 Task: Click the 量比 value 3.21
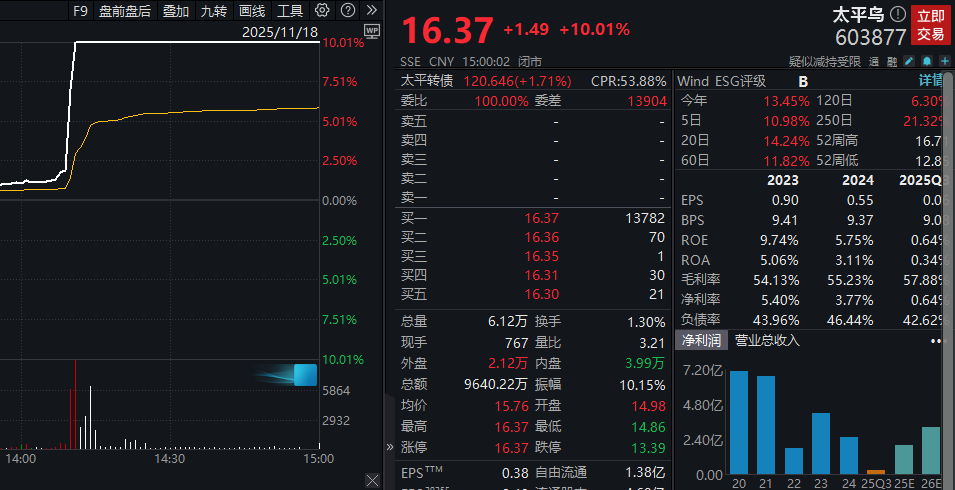[x=652, y=343]
